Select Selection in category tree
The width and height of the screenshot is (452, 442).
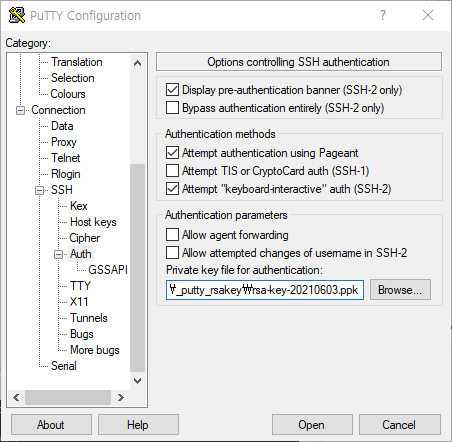click(73, 78)
